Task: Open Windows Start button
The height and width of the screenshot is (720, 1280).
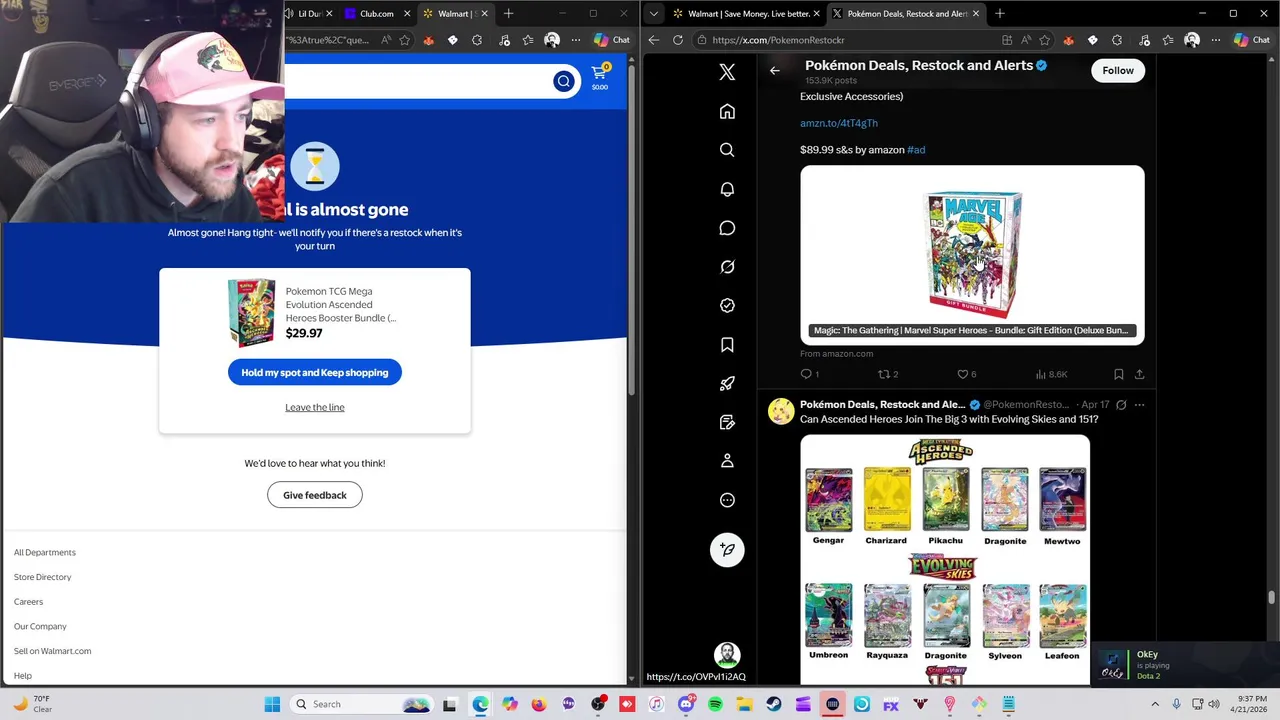Action: [272, 704]
